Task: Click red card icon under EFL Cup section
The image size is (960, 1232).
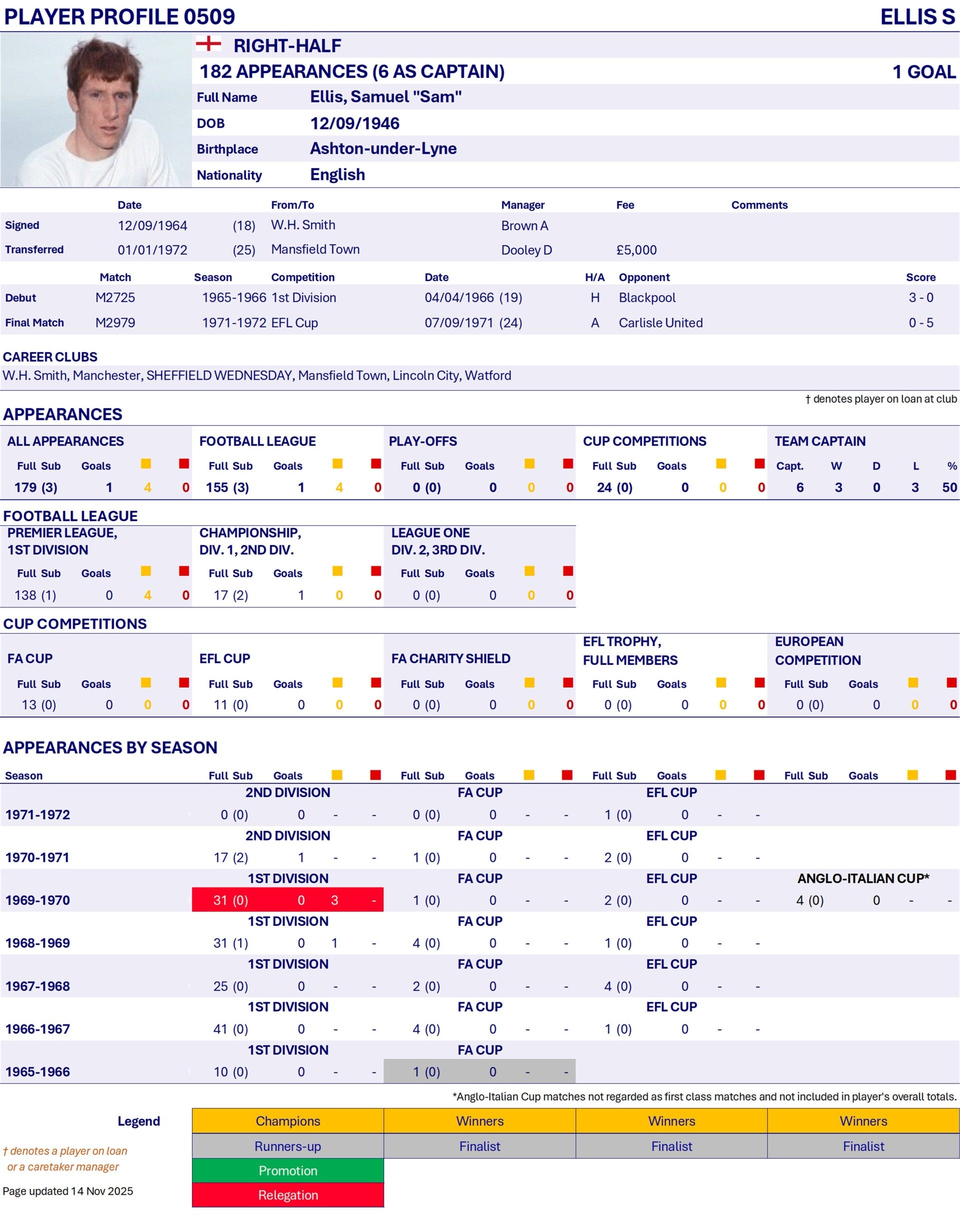Action: click(x=376, y=683)
